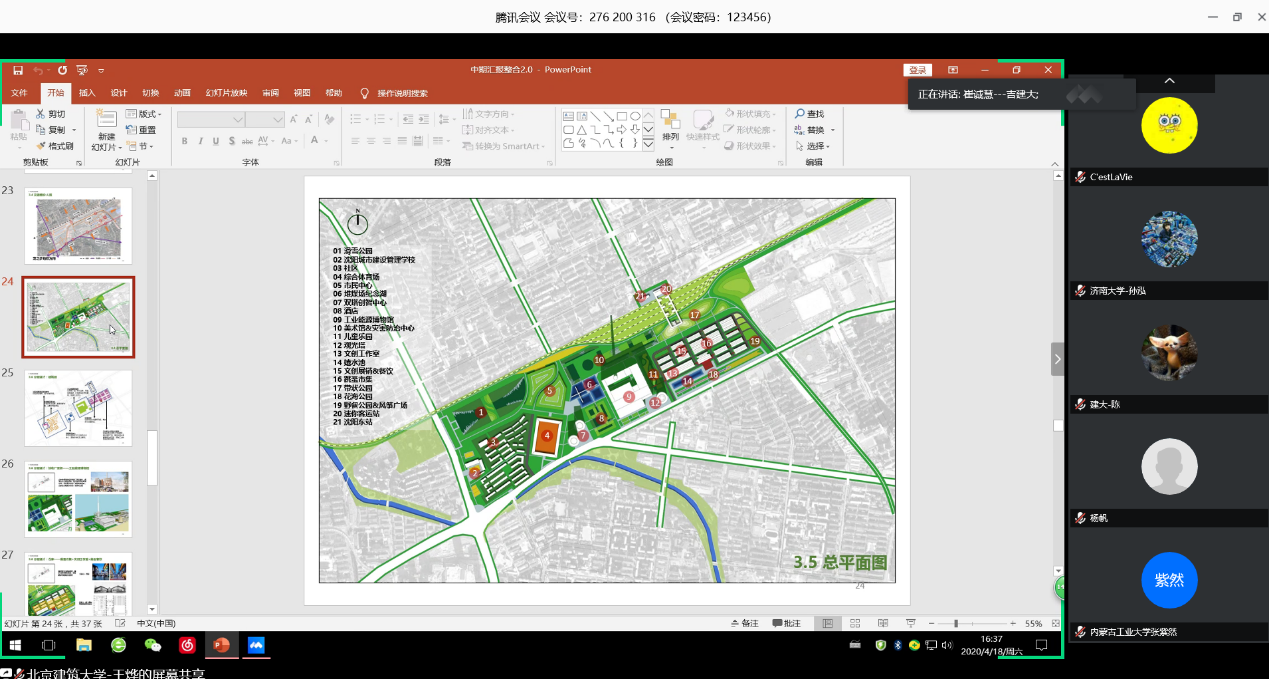Click the Save icon in quick access toolbar
This screenshot has height=679, width=1269.
pos(18,70)
